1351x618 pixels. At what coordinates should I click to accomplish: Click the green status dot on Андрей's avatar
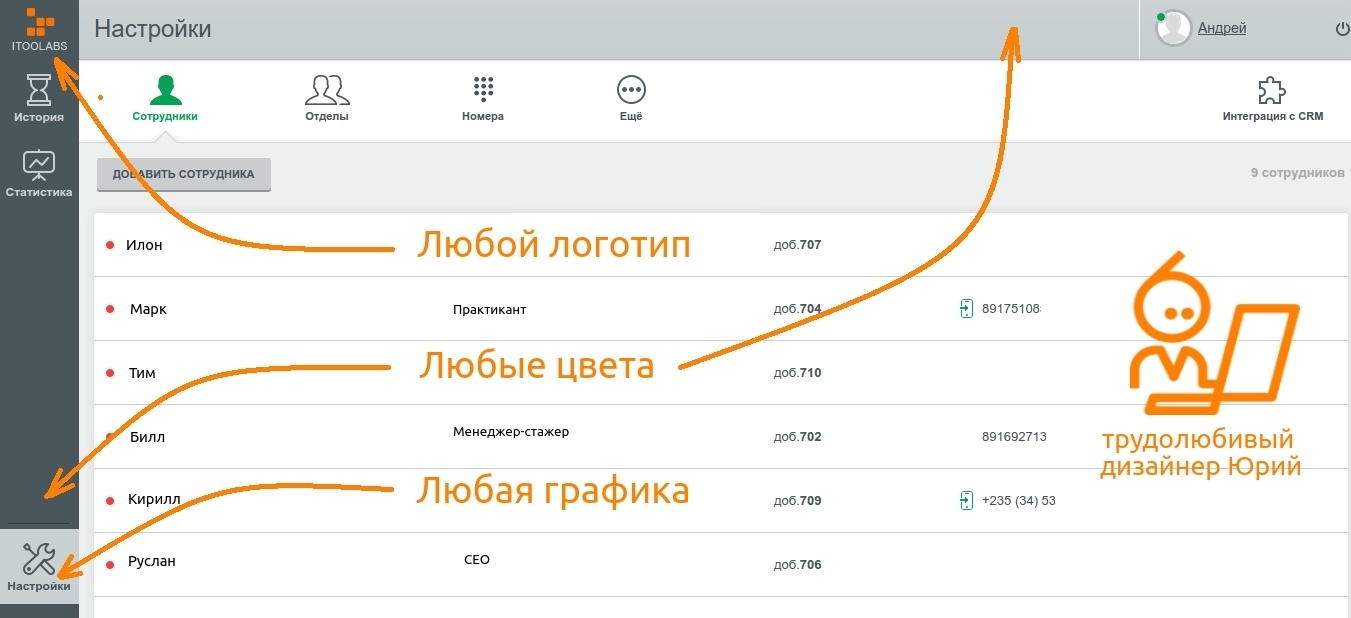coord(1161,17)
